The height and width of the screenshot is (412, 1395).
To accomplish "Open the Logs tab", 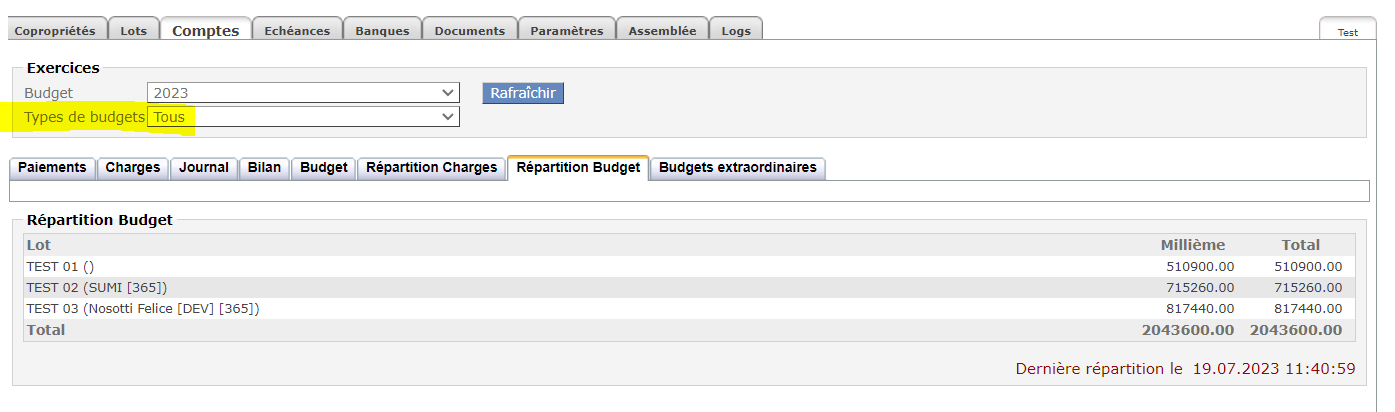I will (736, 30).
